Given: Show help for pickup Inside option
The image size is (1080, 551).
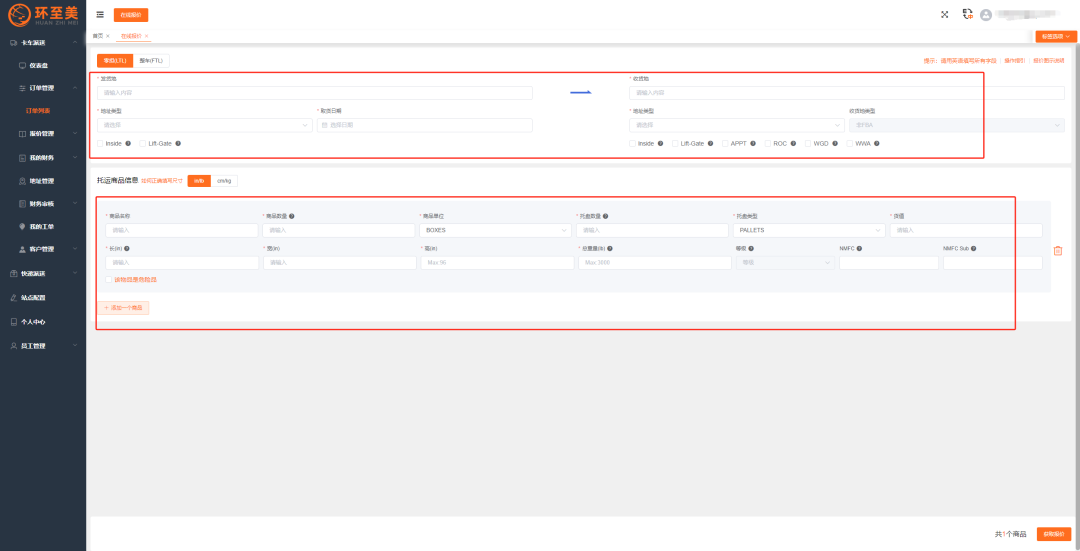Looking at the screenshot, I should (x=128, y=143).
